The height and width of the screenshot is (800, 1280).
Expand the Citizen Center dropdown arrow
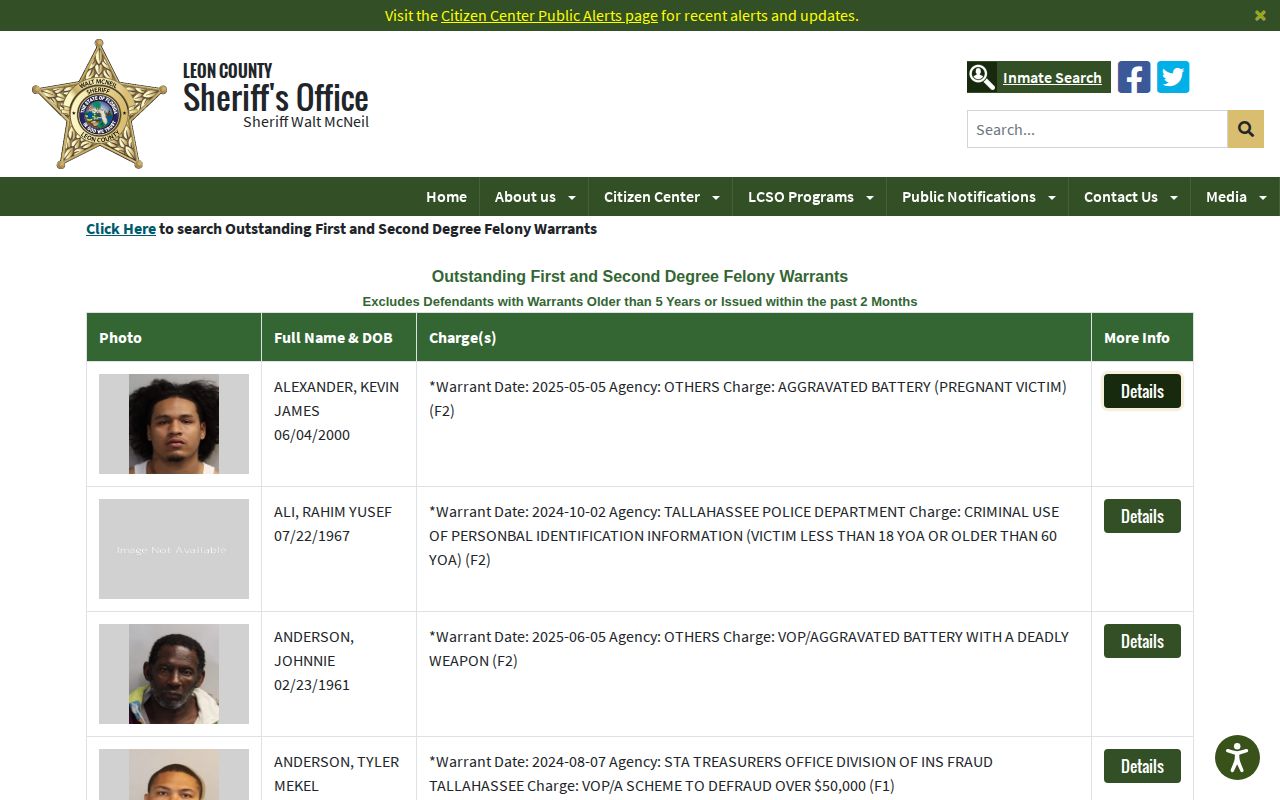click(x=716, y=197)
